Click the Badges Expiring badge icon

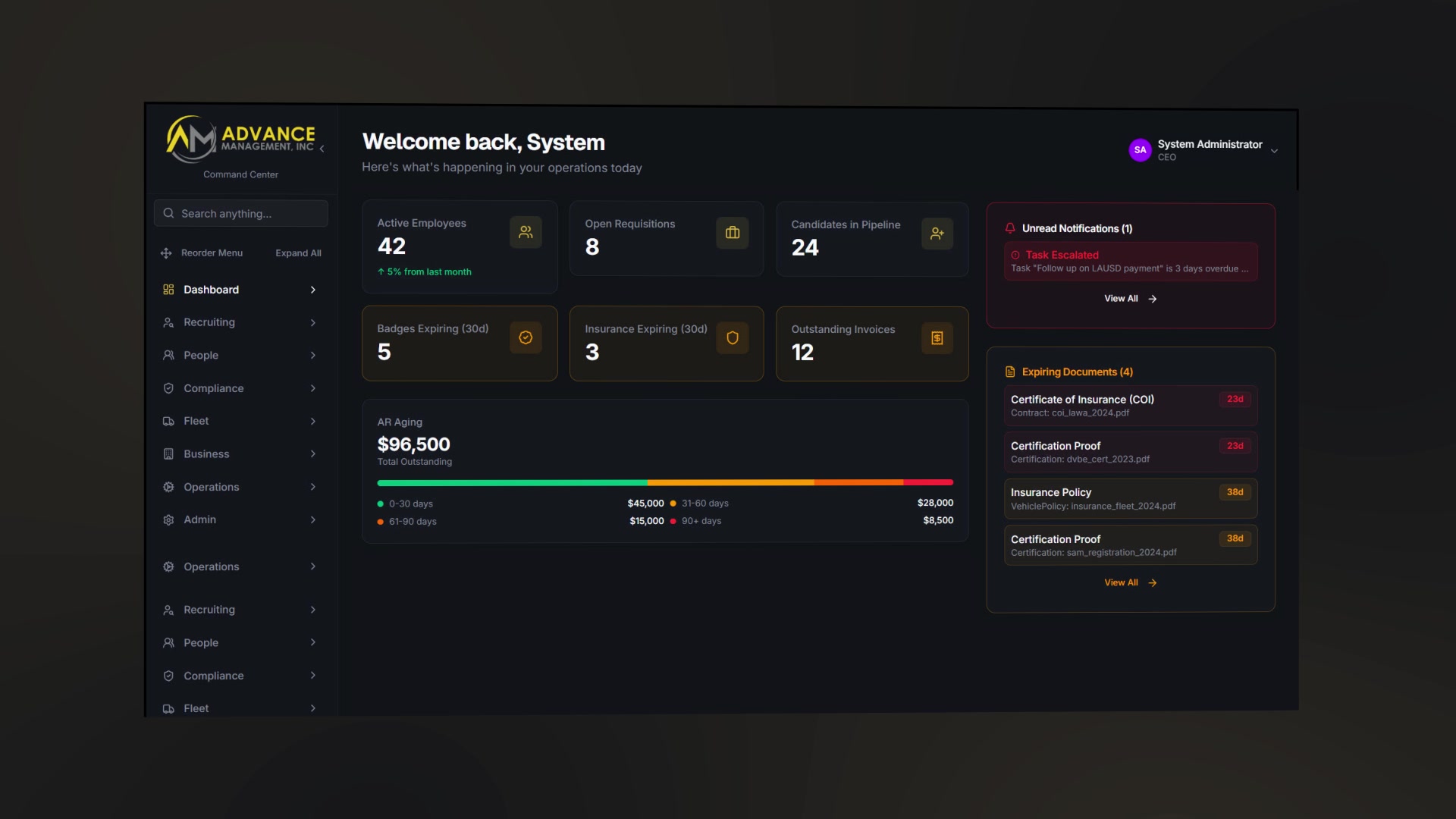click(526, 337)
